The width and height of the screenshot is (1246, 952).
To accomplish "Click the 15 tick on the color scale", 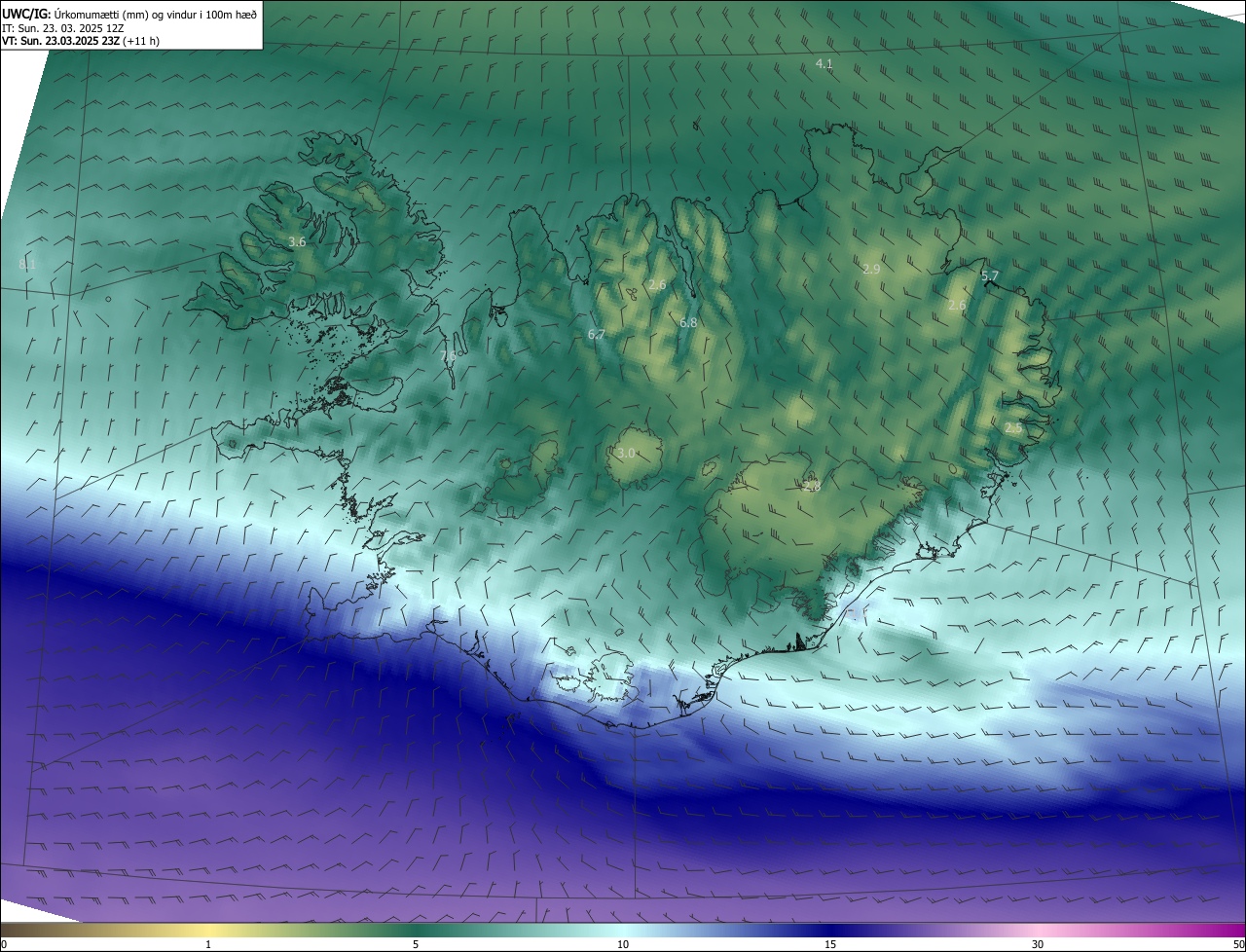I will pos(830,944).
